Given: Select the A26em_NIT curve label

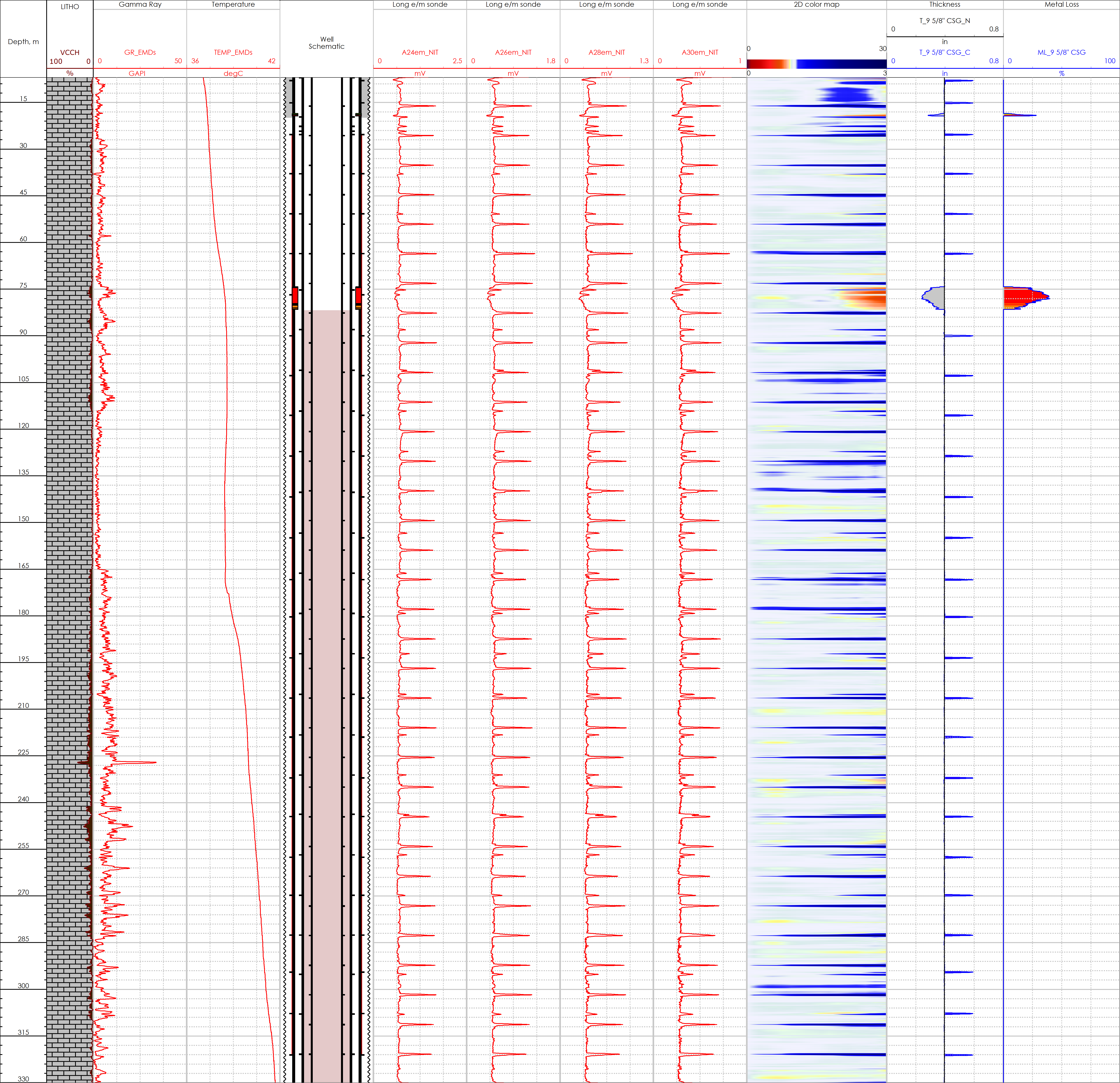Looking at the screenshot, I should tap(513, 52).
